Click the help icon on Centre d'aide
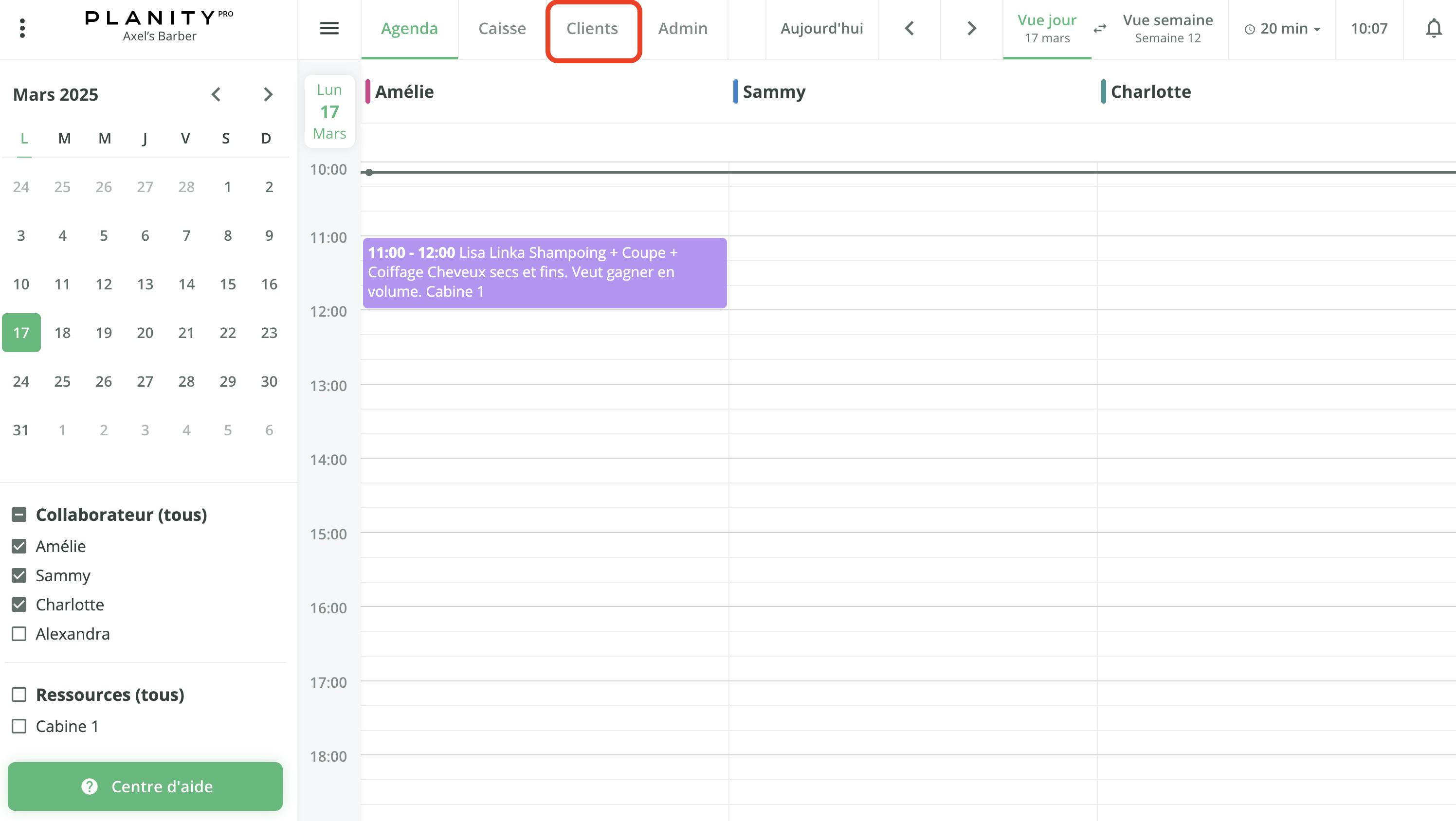Viewport: 1456px width, 821px height. pos(91,786)
